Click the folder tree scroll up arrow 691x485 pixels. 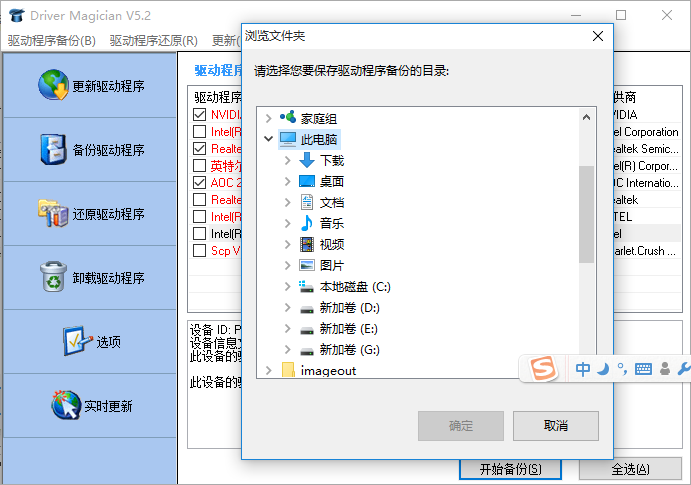click(x=586, y=117)
